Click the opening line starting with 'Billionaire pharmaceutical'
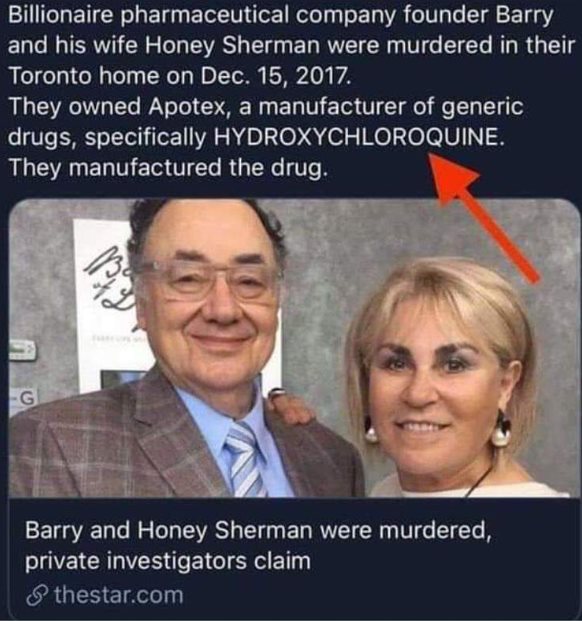Viewport: 582px width, 621px height. [x=280, y=16]
